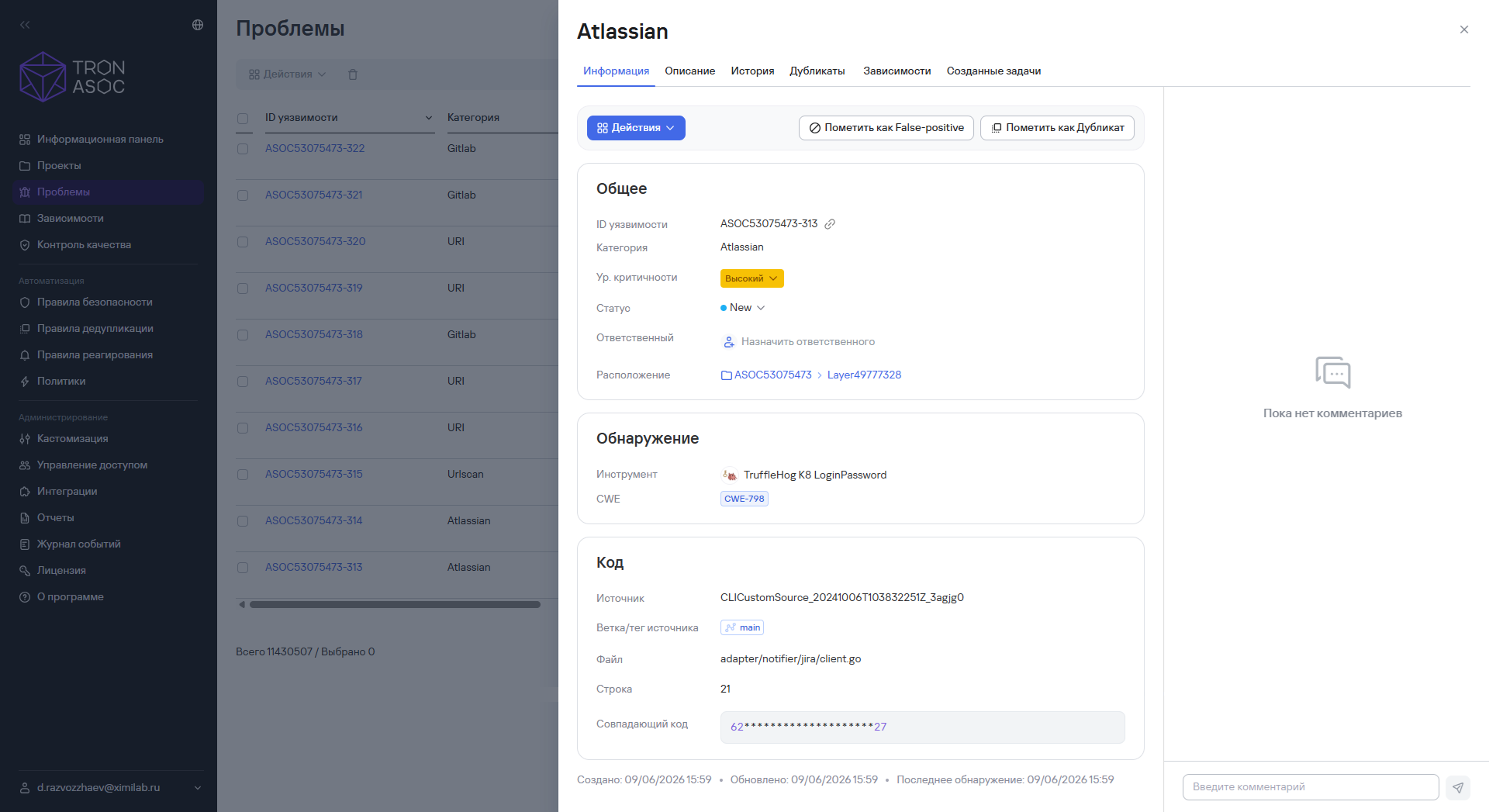Image resolution: width=1489 pixels, height=812 pixels.
Task: Click folder icon next to ASOC53075473
Action: (x=727, y=375)
